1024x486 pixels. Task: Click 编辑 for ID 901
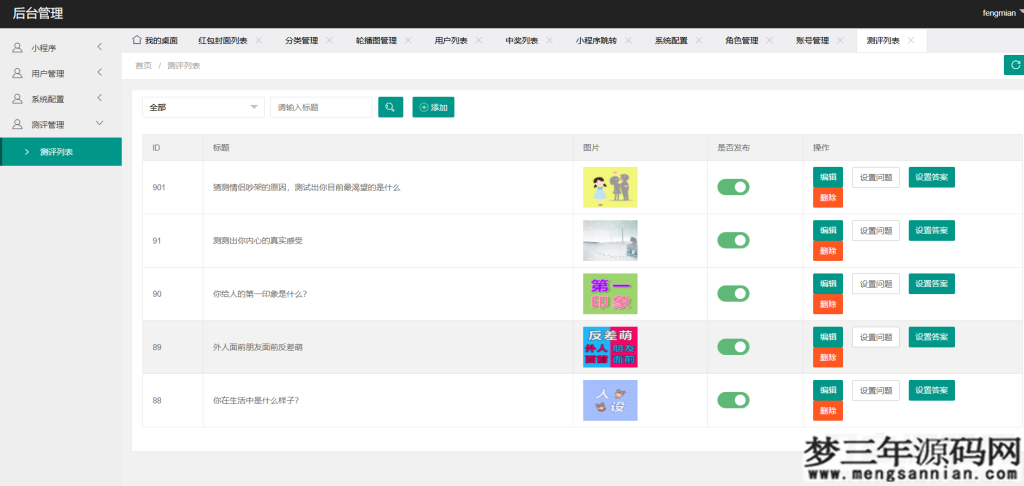point(828,177)
